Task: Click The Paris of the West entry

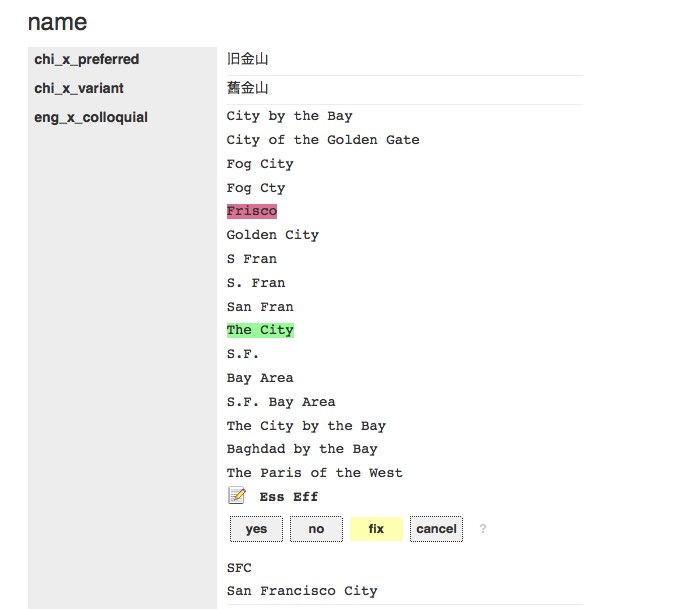Action: pos(314,473)
